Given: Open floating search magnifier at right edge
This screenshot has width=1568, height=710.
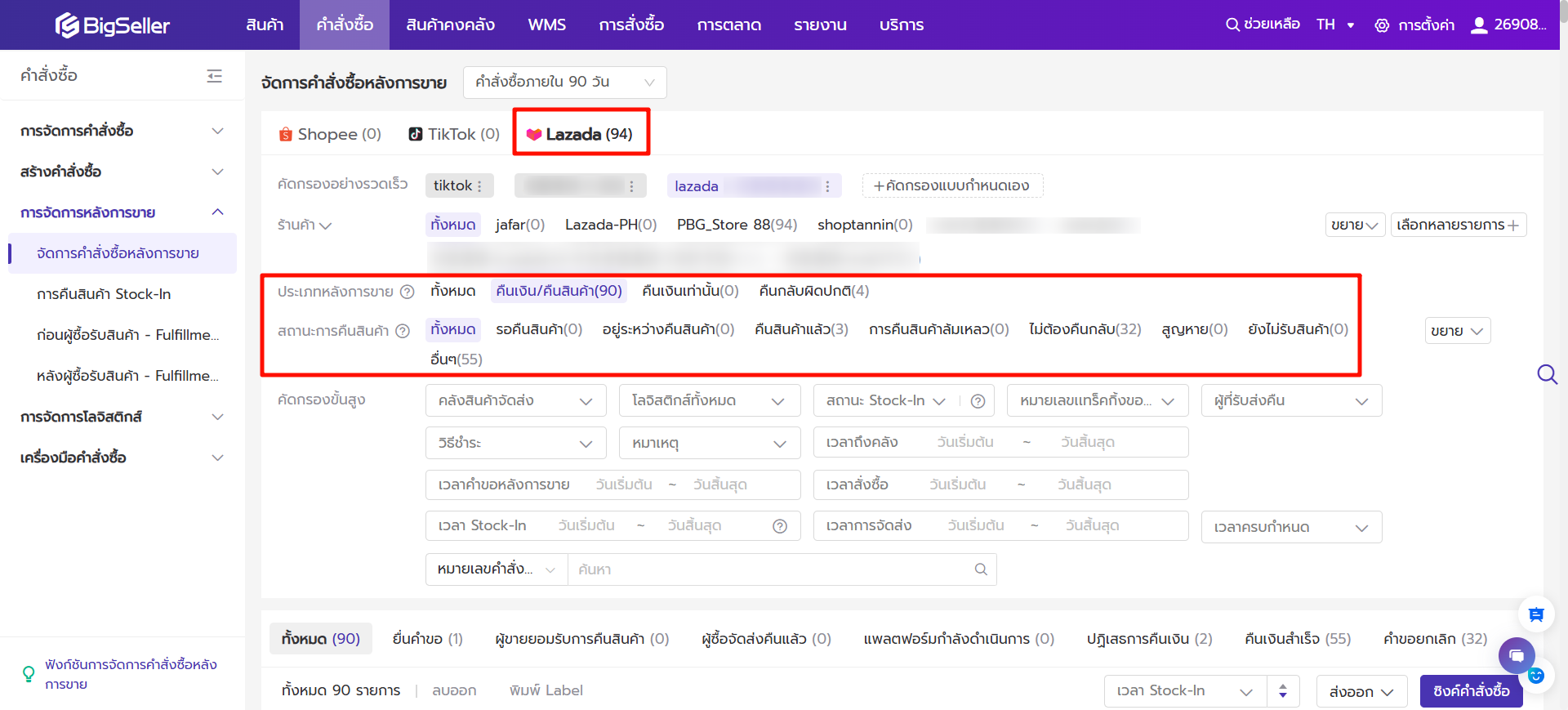Looking at the screenshot, I should pyautogui.click(x=1547, y=374).
